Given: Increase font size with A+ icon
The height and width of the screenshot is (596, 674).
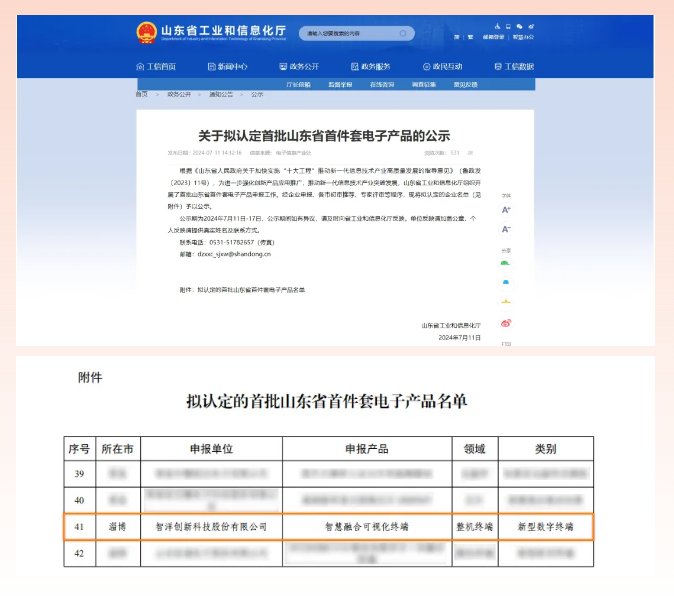Looking at the screenshot, I should (506, 210).
